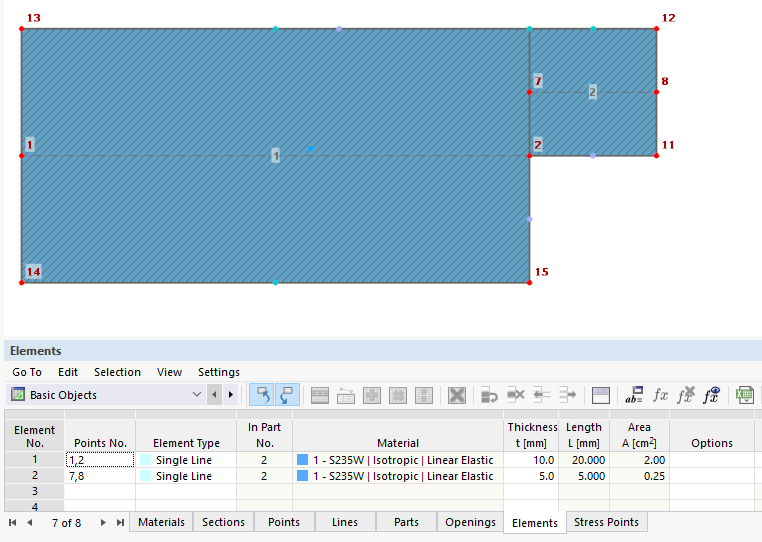Click the right-pointing arrow rows icon
This screenshot has height=542, width=762.
click(x=567, y=395)
